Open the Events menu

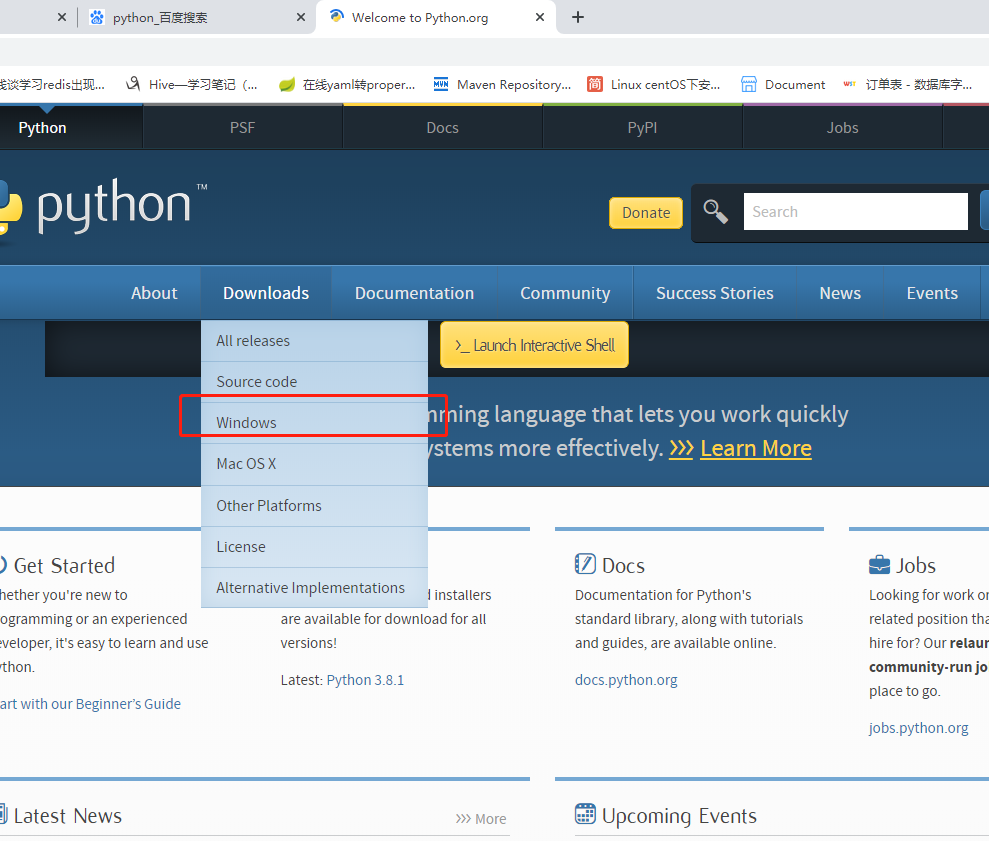point(932,293)
